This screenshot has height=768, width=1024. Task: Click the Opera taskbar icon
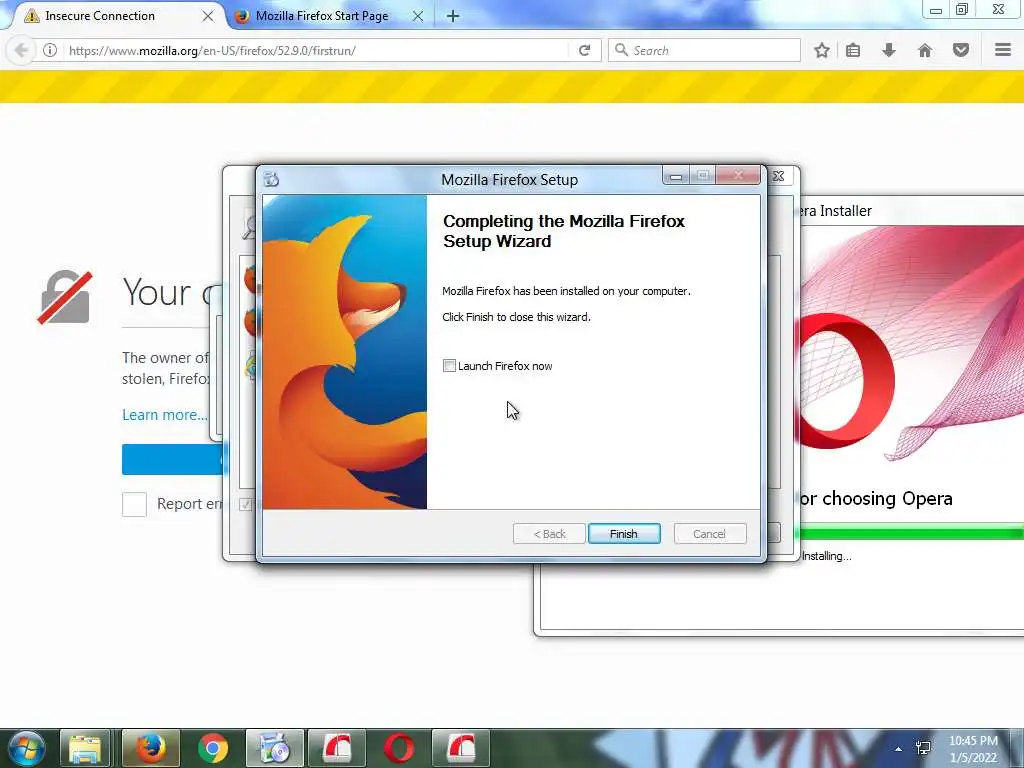(x=398, y=748)
